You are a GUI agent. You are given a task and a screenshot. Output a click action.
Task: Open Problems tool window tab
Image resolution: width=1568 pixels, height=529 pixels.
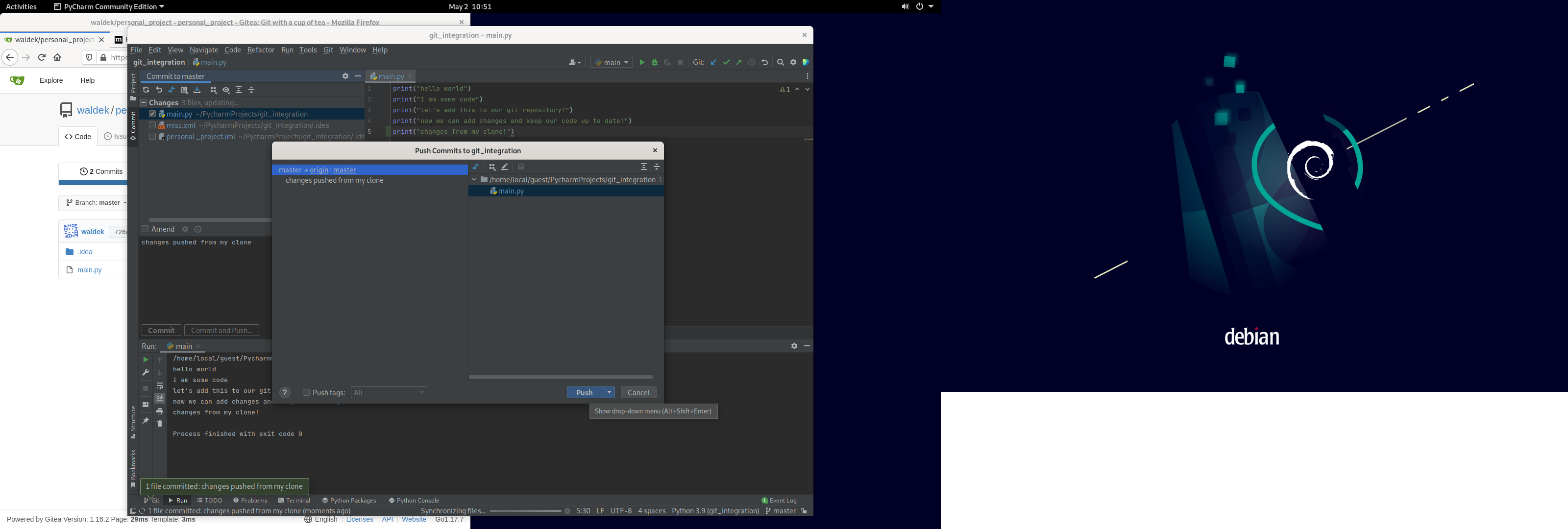click(x=250, y=501)
